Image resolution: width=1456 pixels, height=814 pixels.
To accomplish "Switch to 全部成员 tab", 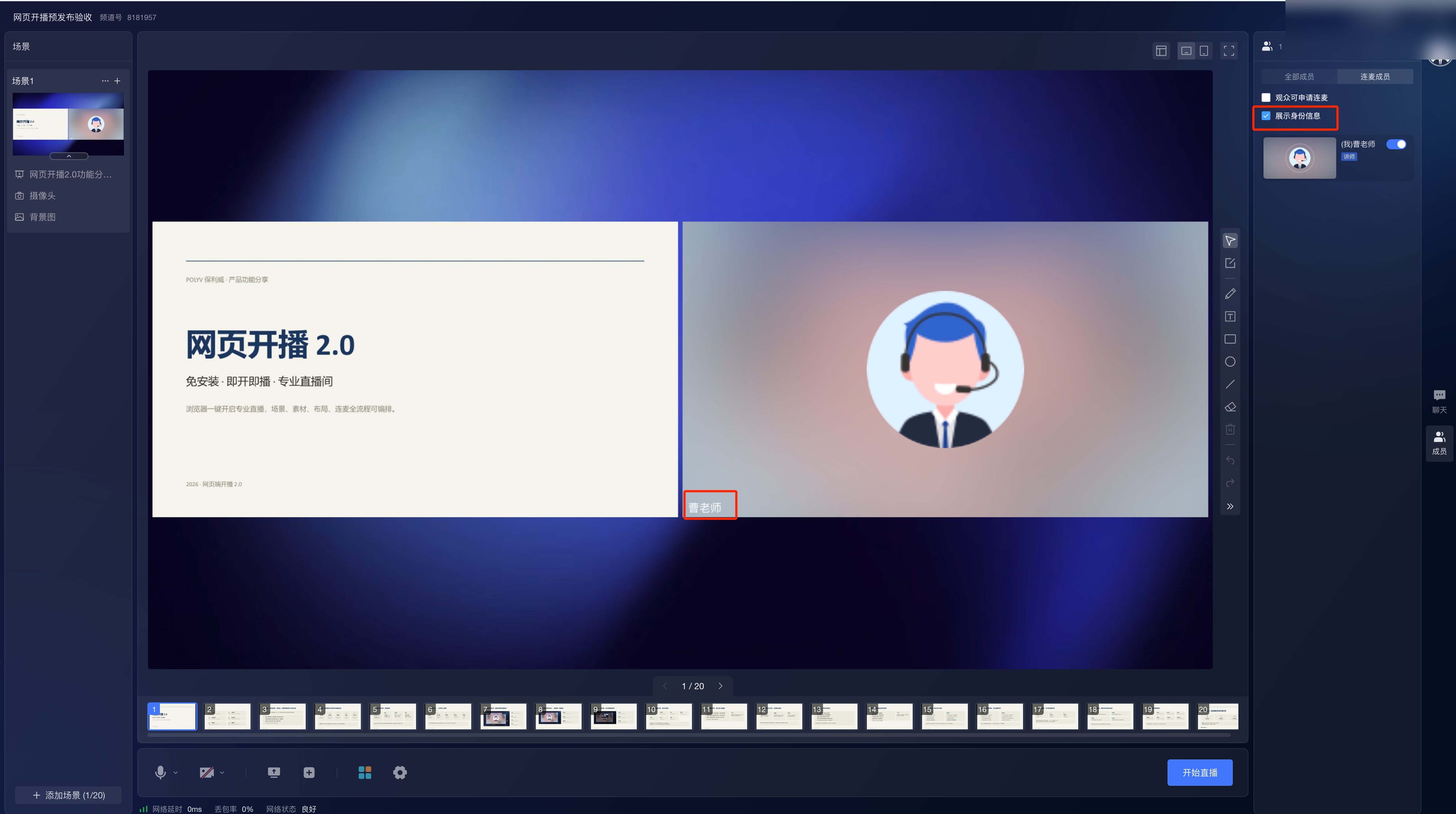I will pyautogui.click(x=1299, y=76).
